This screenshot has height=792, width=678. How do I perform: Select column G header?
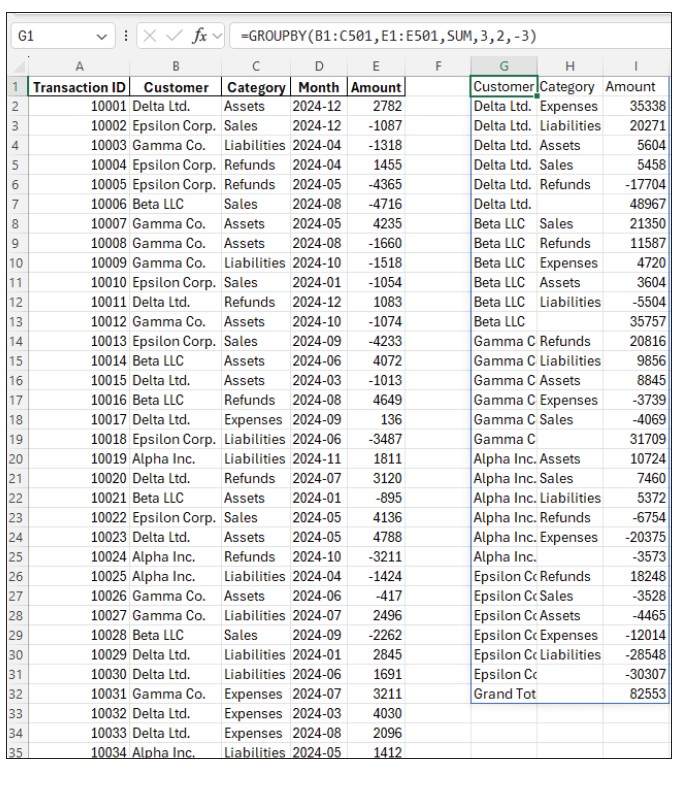pos(503,67)
